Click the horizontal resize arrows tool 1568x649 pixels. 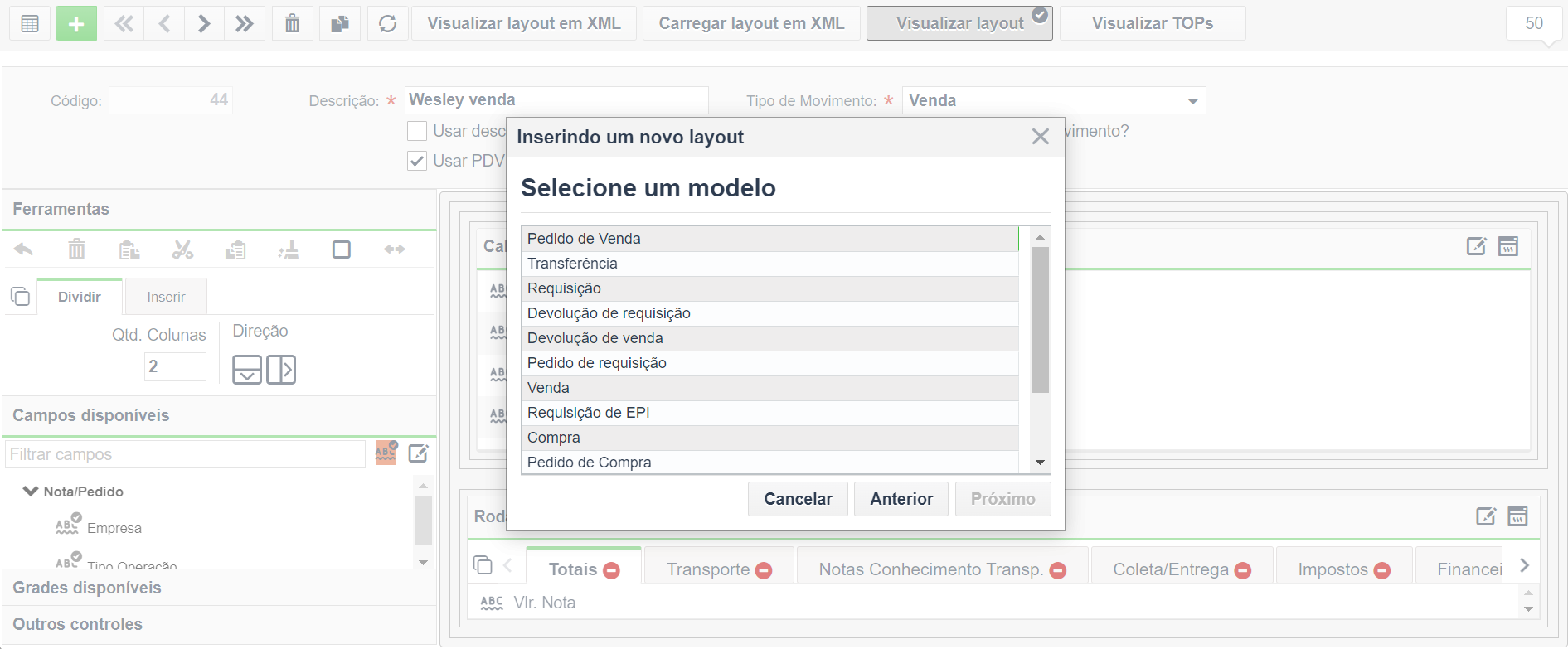(x=395, y=249)
